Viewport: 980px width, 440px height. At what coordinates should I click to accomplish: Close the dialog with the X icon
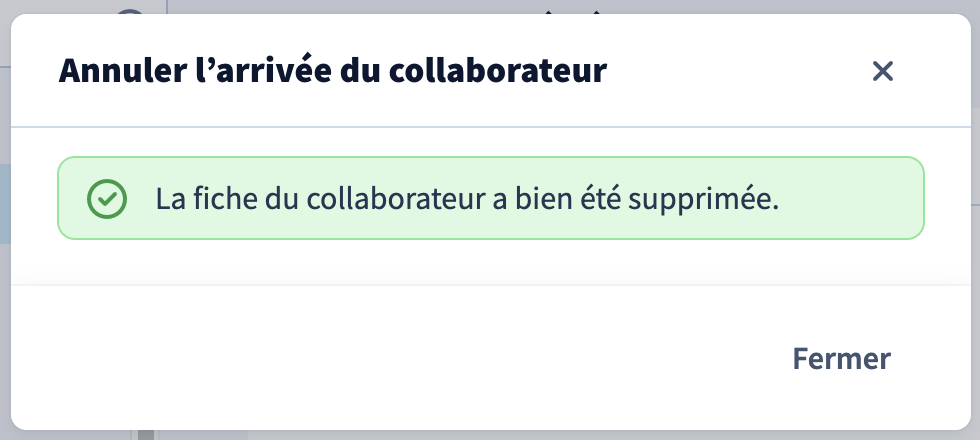tap(882, 71)
